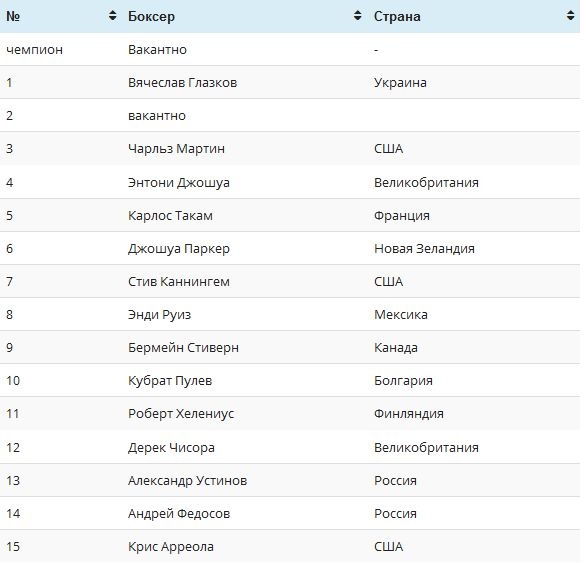Viewport: 586px width, 563px height.
Task: Select the Кубрат Пулев row
Action: point(290,381)
